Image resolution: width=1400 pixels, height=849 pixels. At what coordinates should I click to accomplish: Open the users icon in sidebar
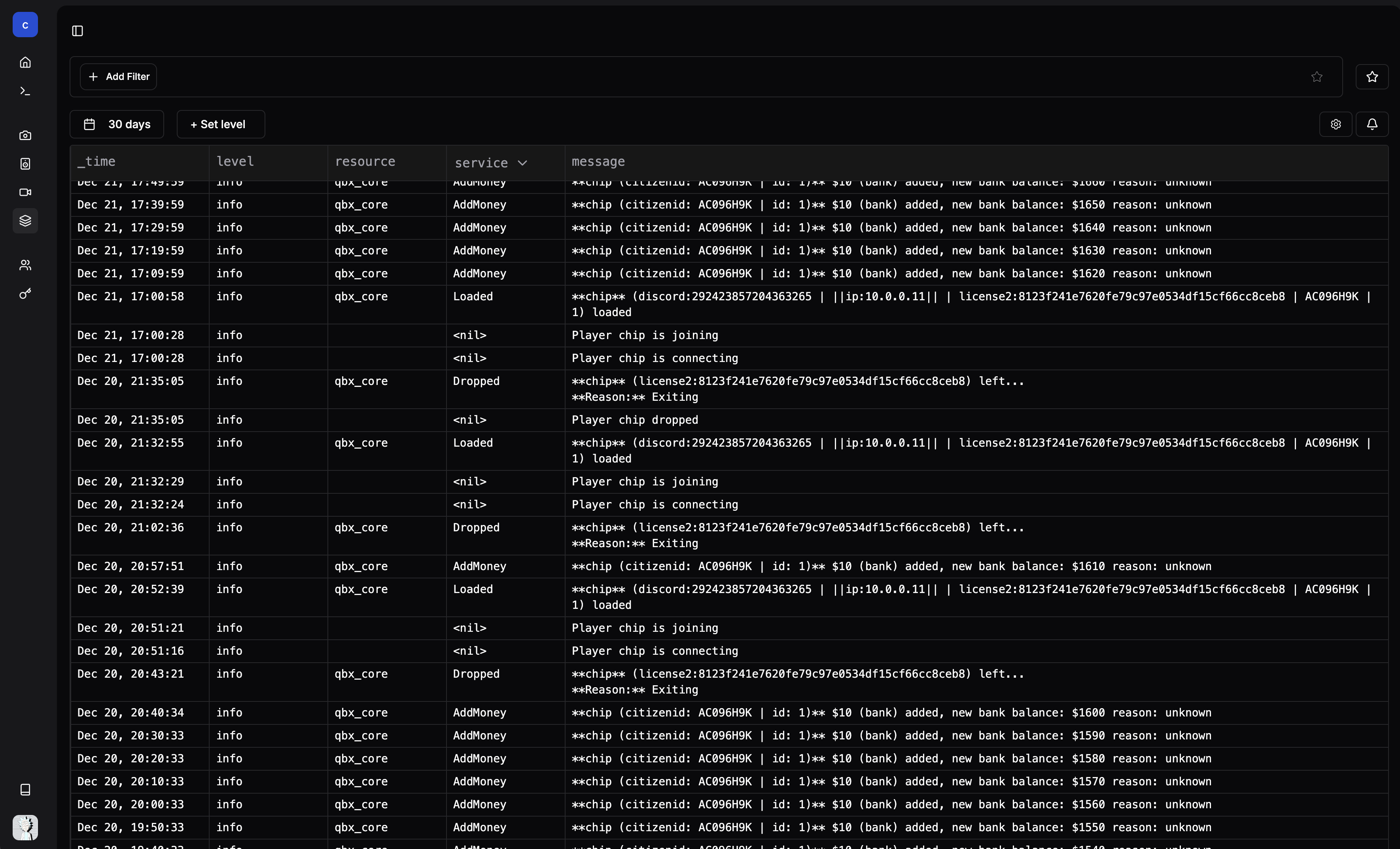pos(25,265)
